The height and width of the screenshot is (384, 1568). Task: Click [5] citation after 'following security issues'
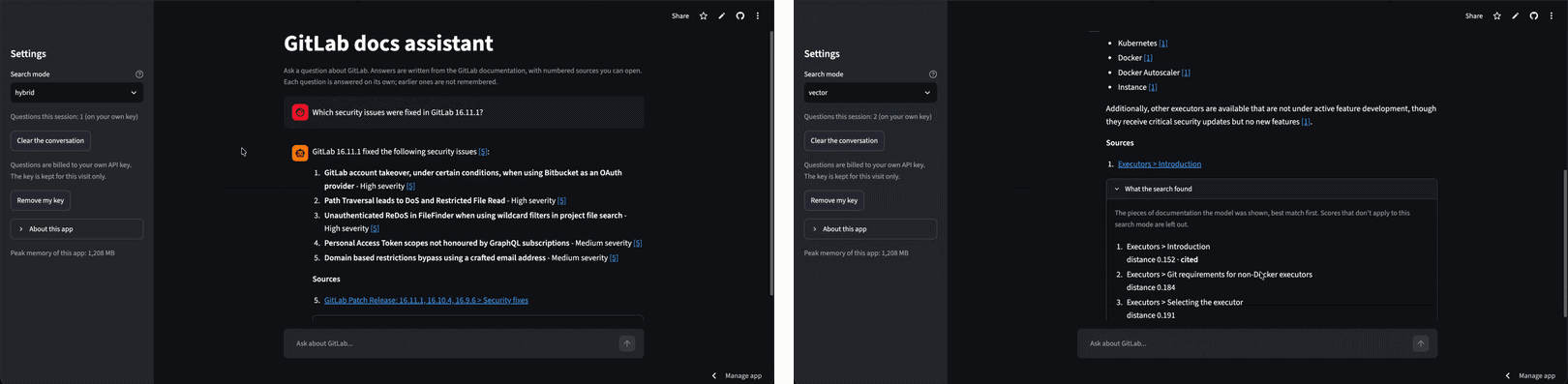tap(484, 152)
